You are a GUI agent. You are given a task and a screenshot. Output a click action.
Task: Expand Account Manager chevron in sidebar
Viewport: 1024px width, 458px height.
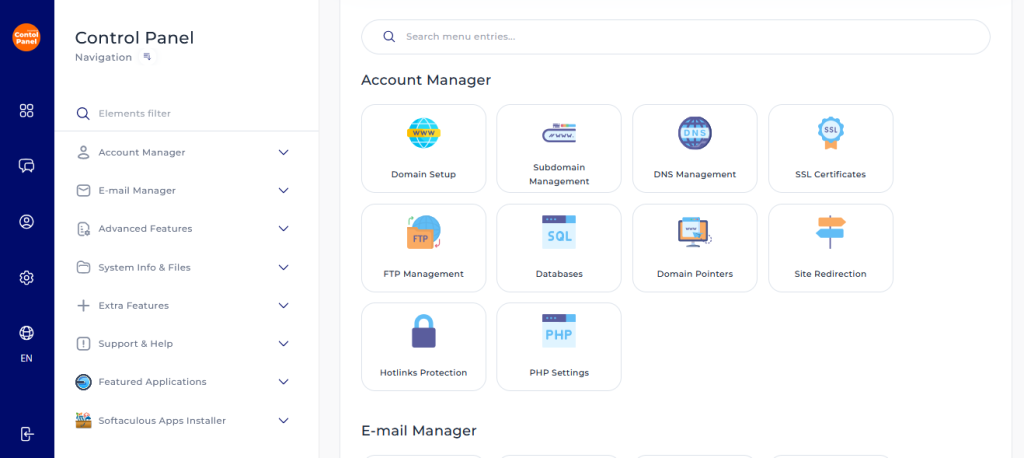point(283,153)
